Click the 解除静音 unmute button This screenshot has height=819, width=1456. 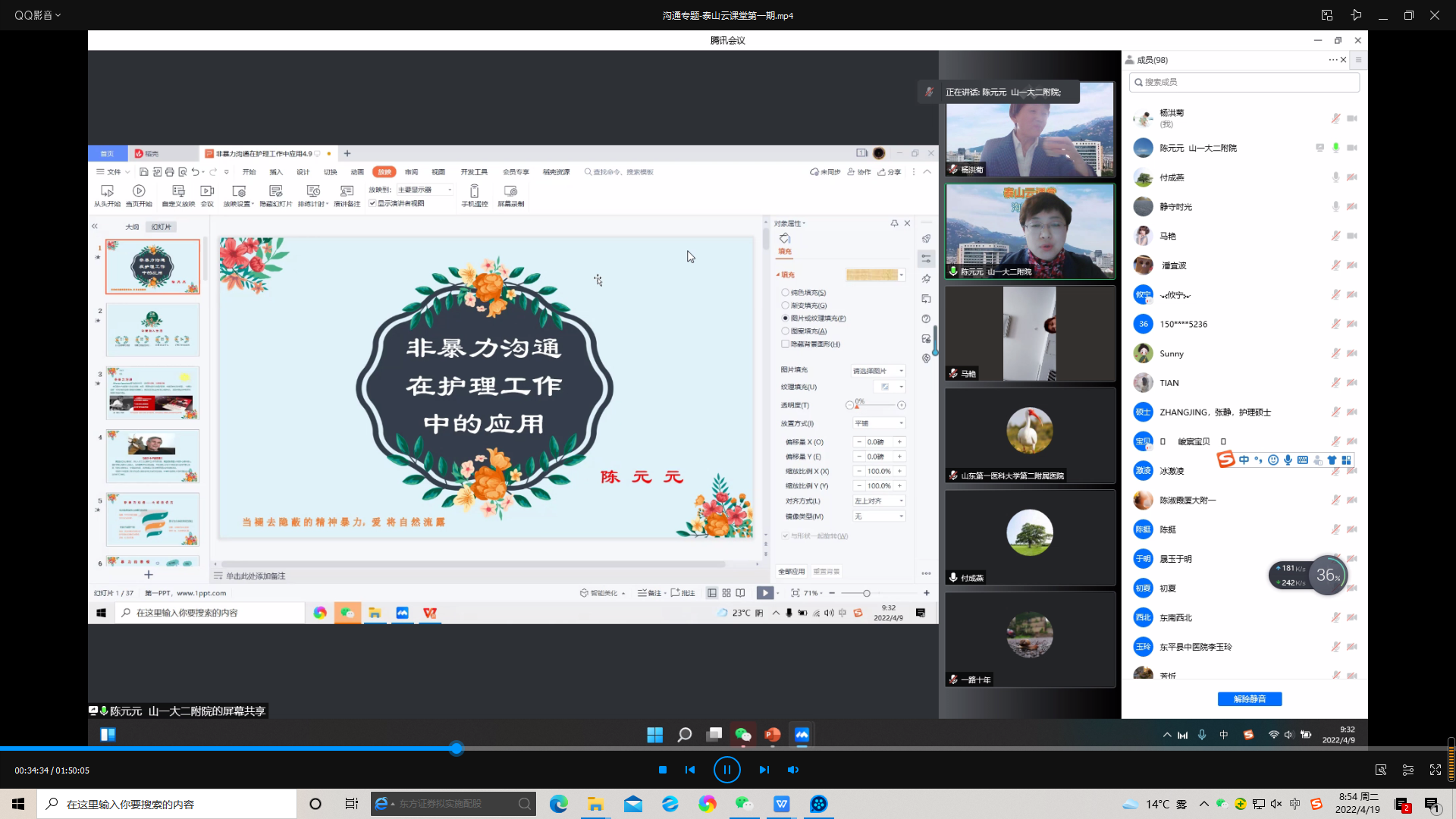click(x=1250, y=699)
